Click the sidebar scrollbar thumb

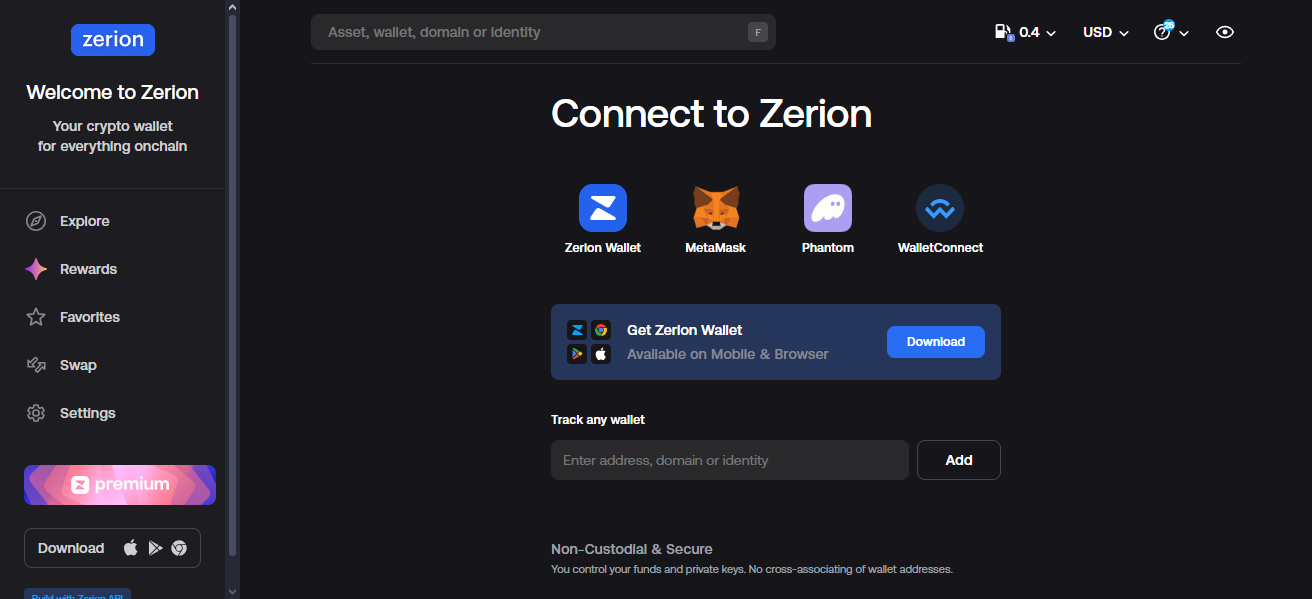[x=233, y=285]
